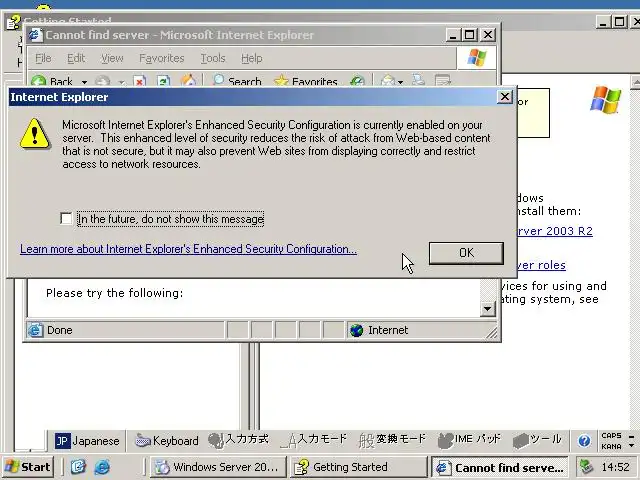Open the 'ver roles' link in Getting Started

coord(541,265)
